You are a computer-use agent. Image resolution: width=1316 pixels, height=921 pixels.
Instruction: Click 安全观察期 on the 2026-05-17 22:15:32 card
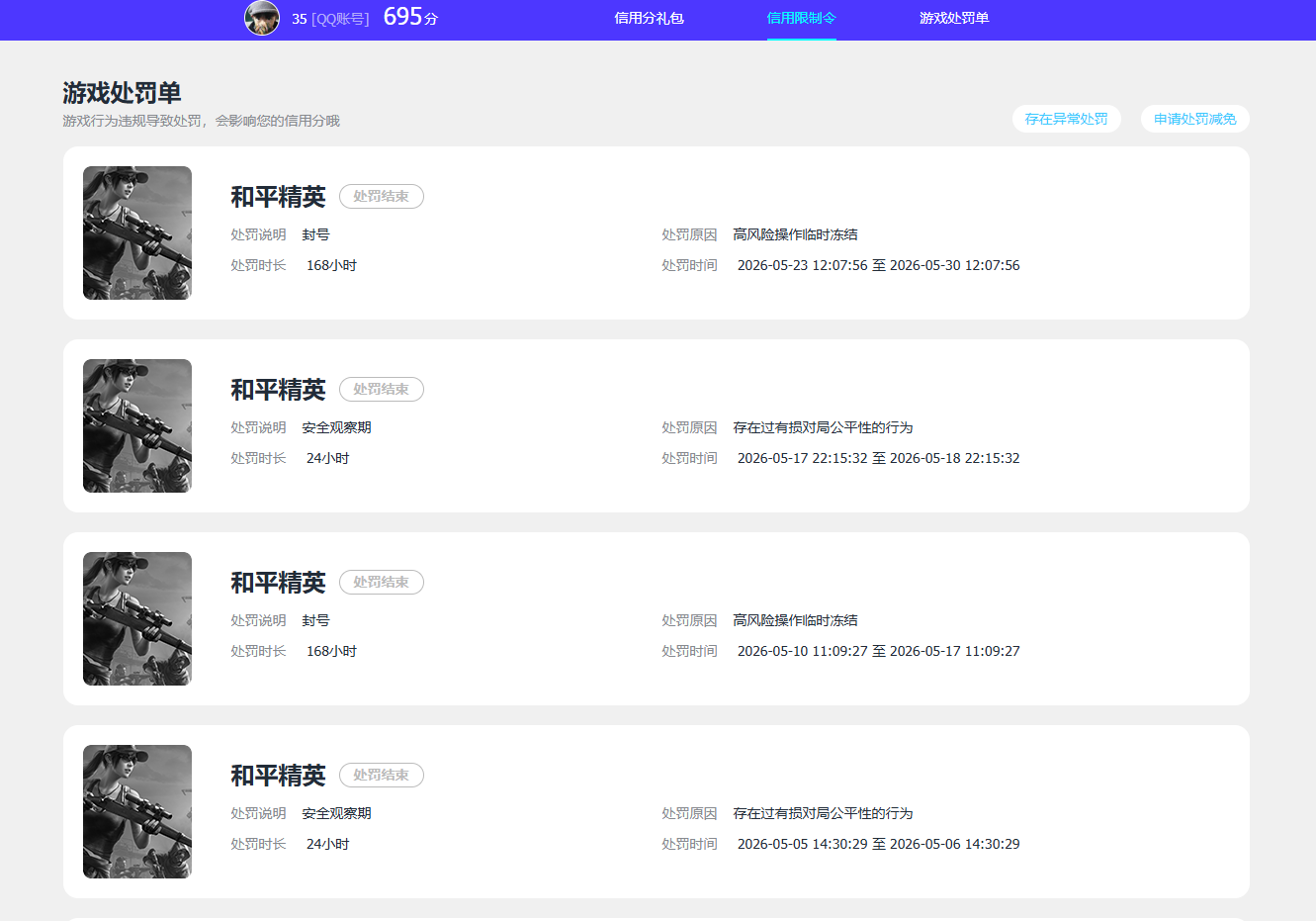[x=337, y=427]
